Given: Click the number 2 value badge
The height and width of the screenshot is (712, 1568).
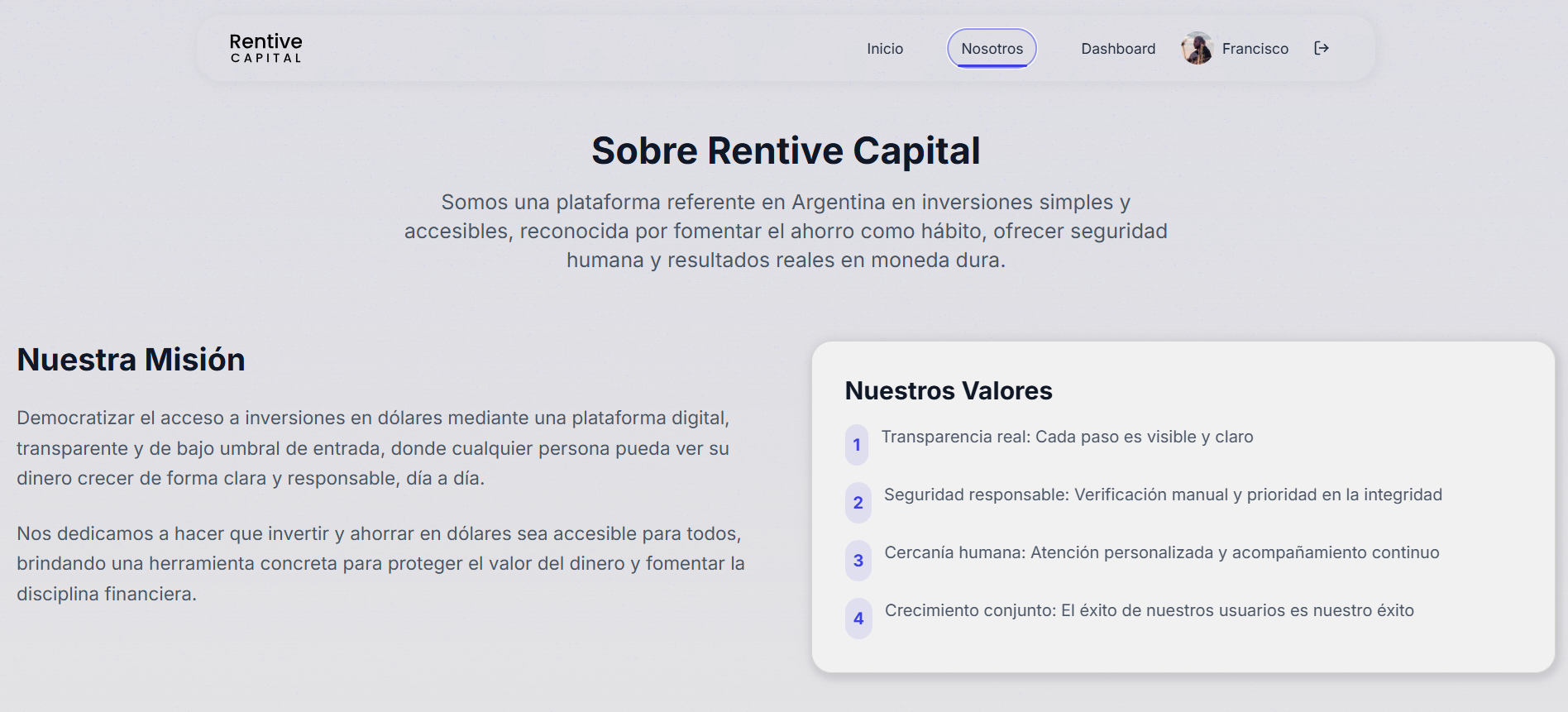Looking at the screenshot, I should click(x=858, y=503).
